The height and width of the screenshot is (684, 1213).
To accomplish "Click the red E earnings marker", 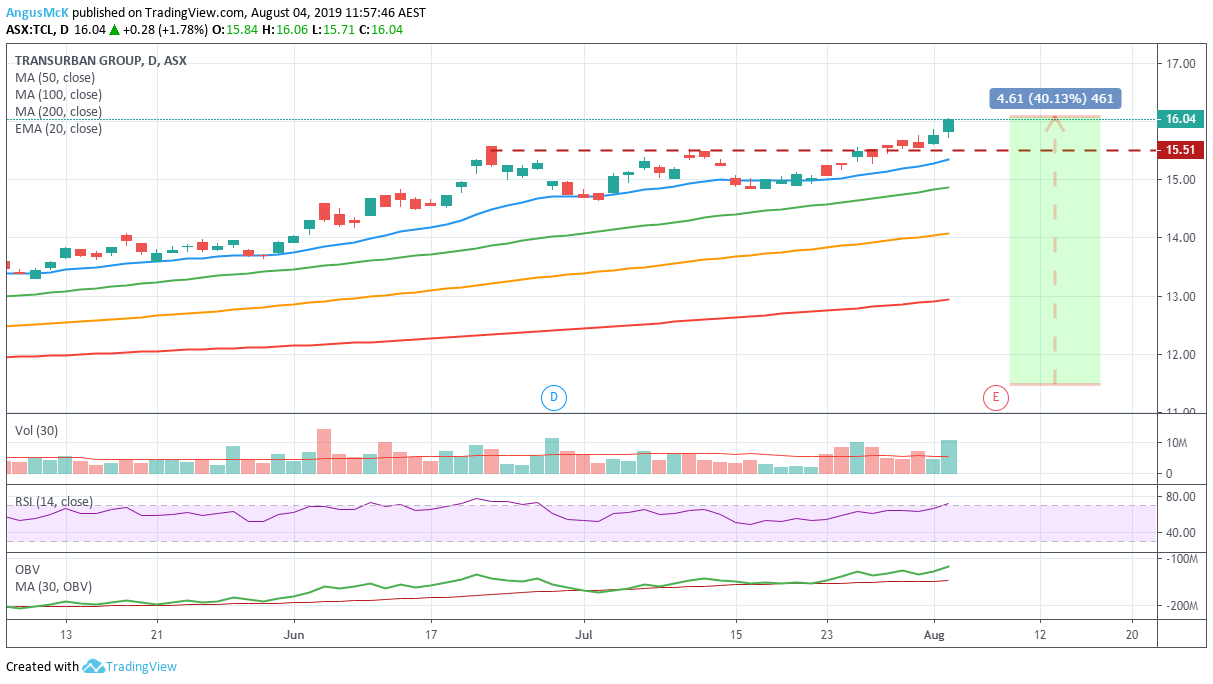I will [996, 398].
